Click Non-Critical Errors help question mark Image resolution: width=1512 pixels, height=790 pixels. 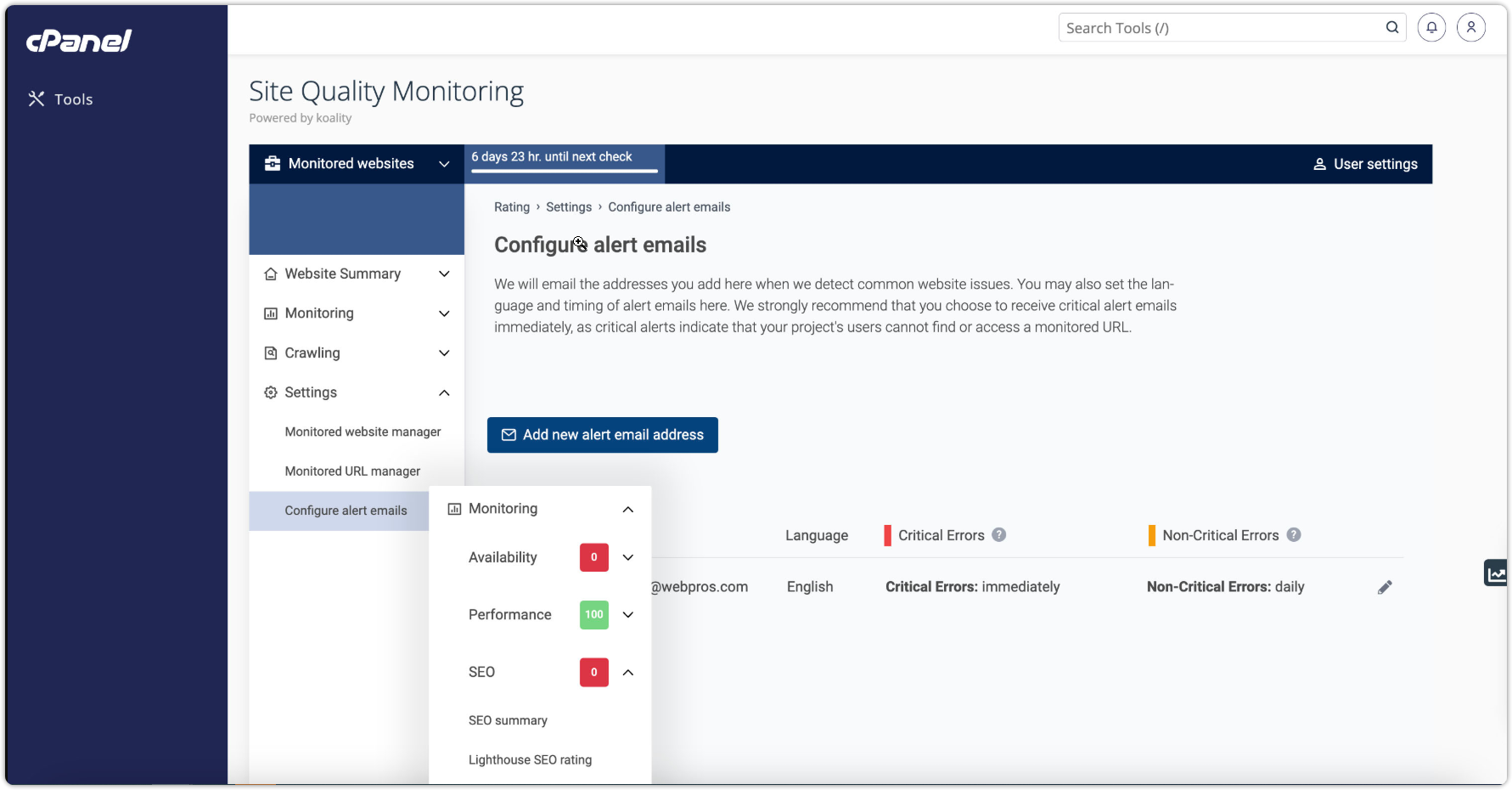tap(1294, 535)
